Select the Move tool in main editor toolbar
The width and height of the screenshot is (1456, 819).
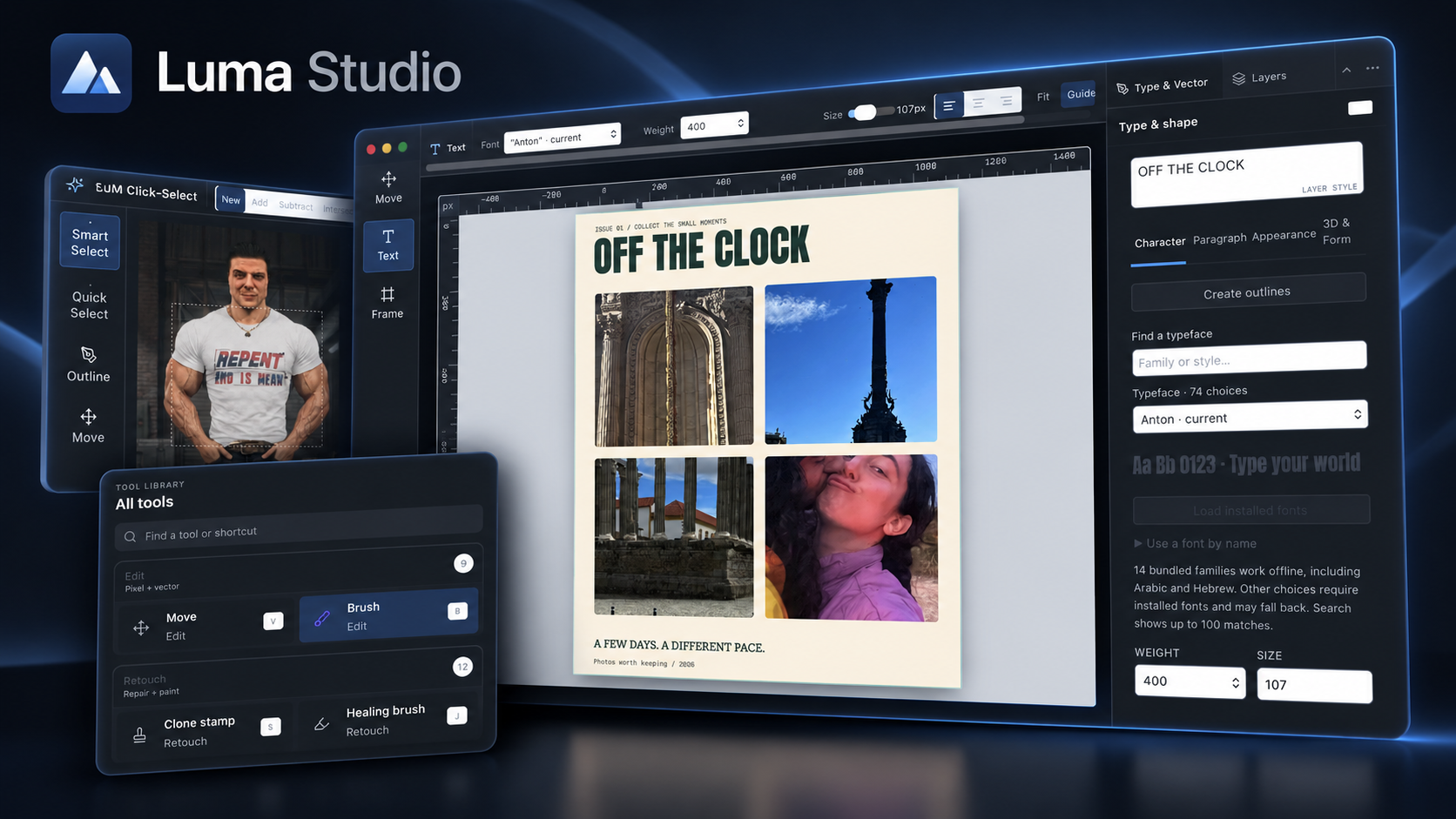click(x=388, y=187)
